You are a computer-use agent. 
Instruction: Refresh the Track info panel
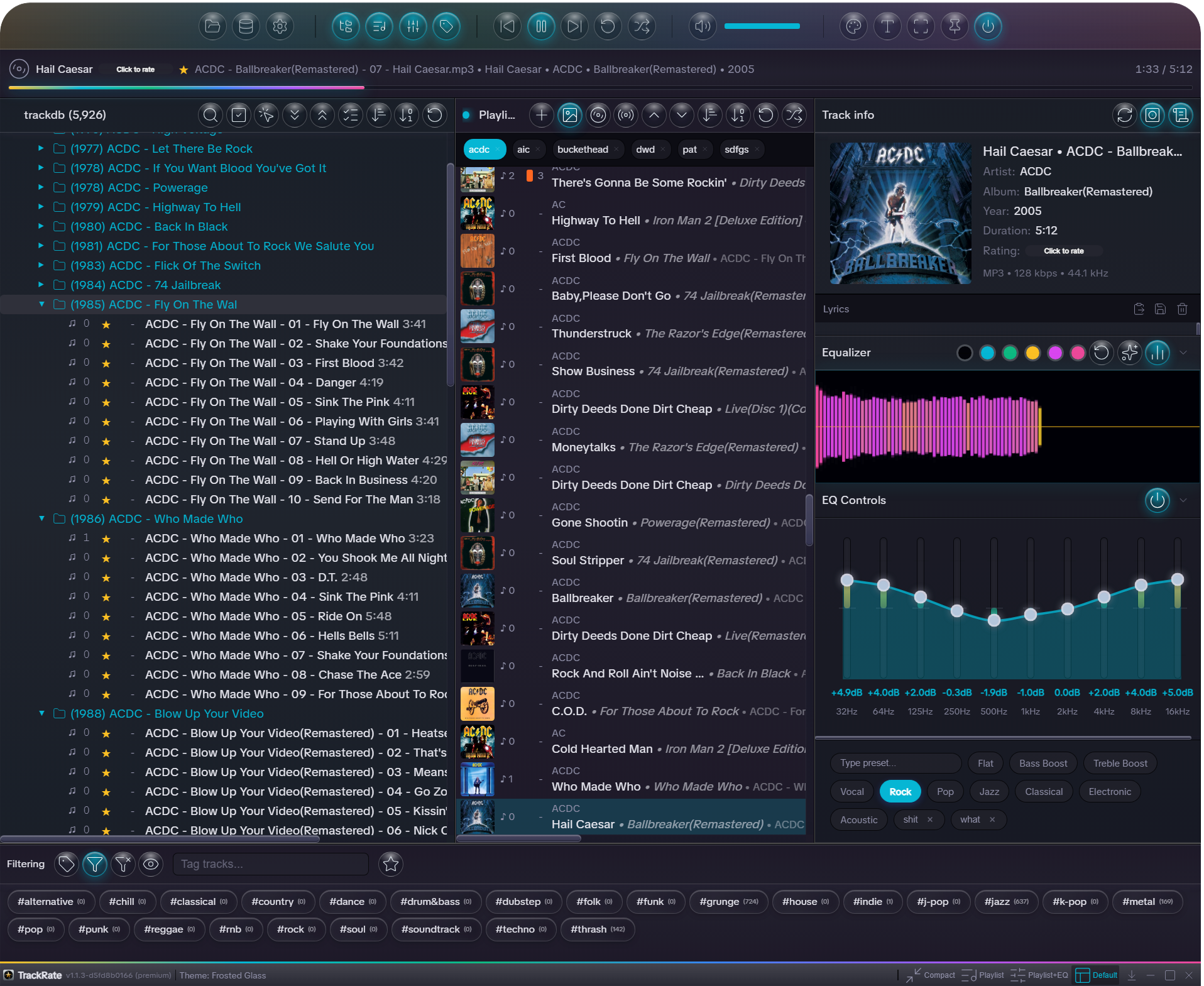pos(1124,115)
